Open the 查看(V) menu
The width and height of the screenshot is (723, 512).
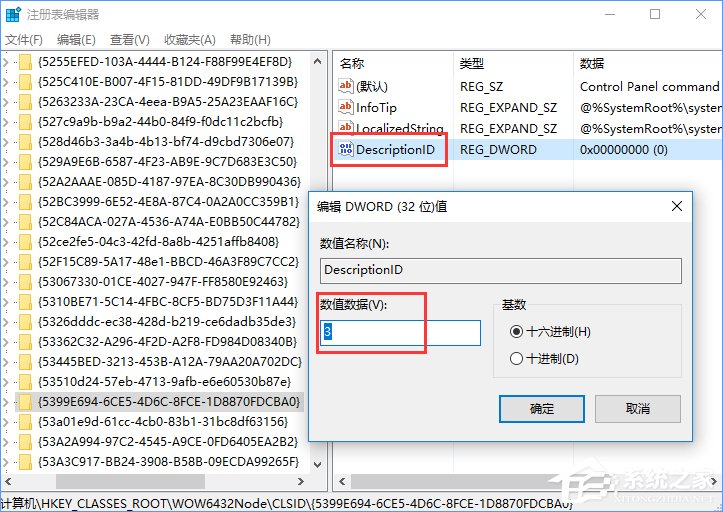pos(130,40)
